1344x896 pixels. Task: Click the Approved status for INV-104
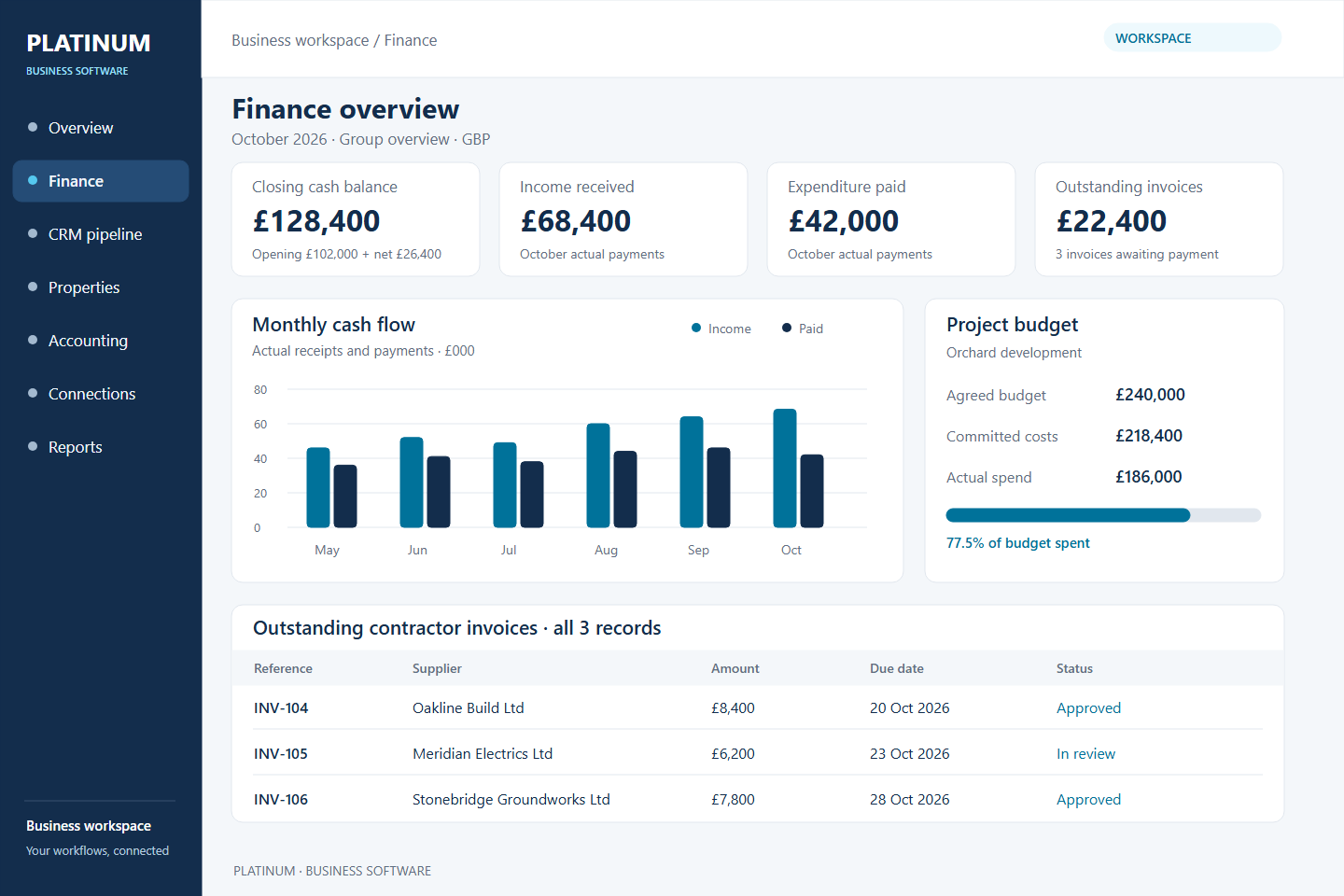(x=1088, y=708)
